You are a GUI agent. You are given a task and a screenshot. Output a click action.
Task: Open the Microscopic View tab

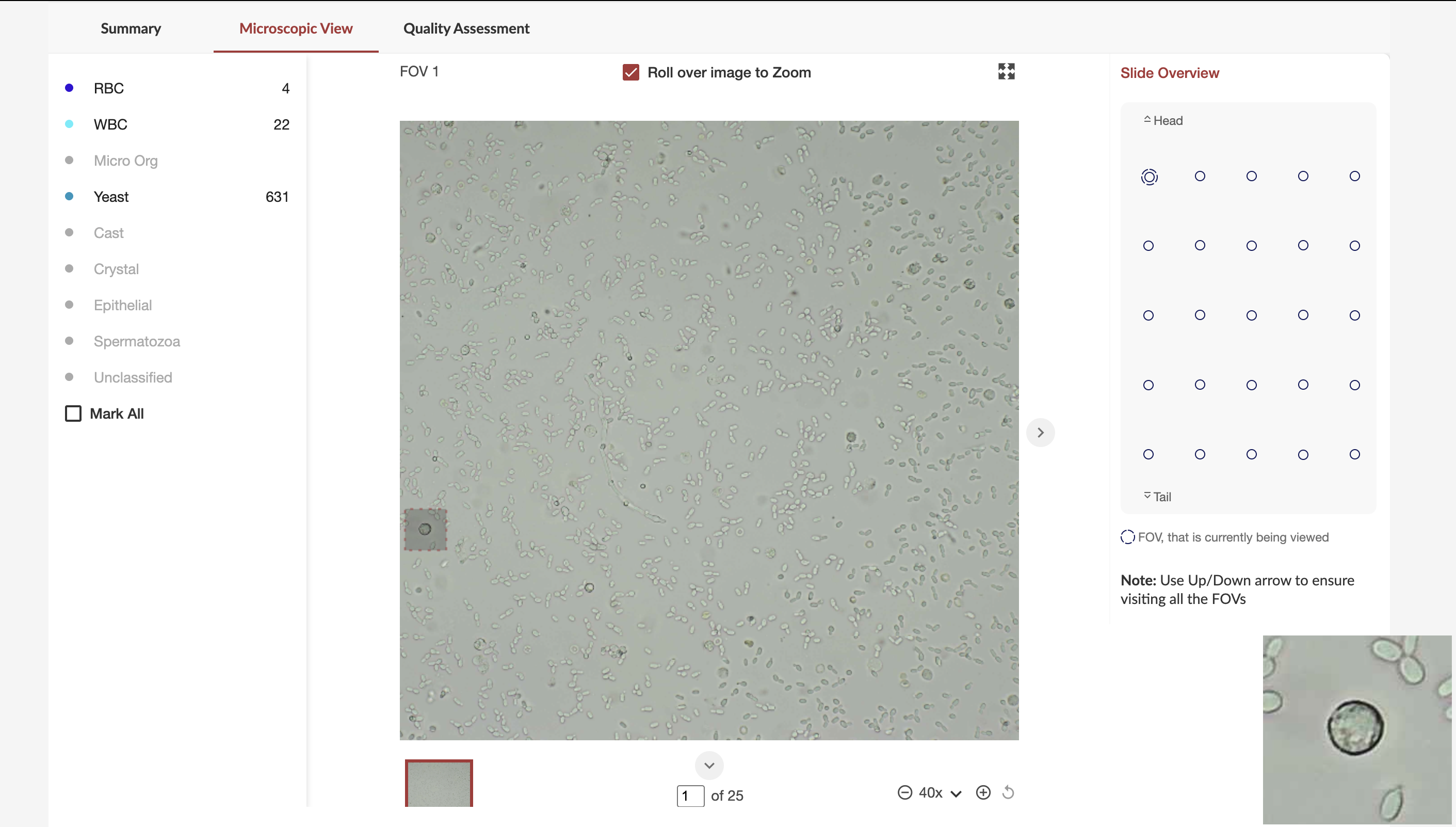tap(296, 28)
